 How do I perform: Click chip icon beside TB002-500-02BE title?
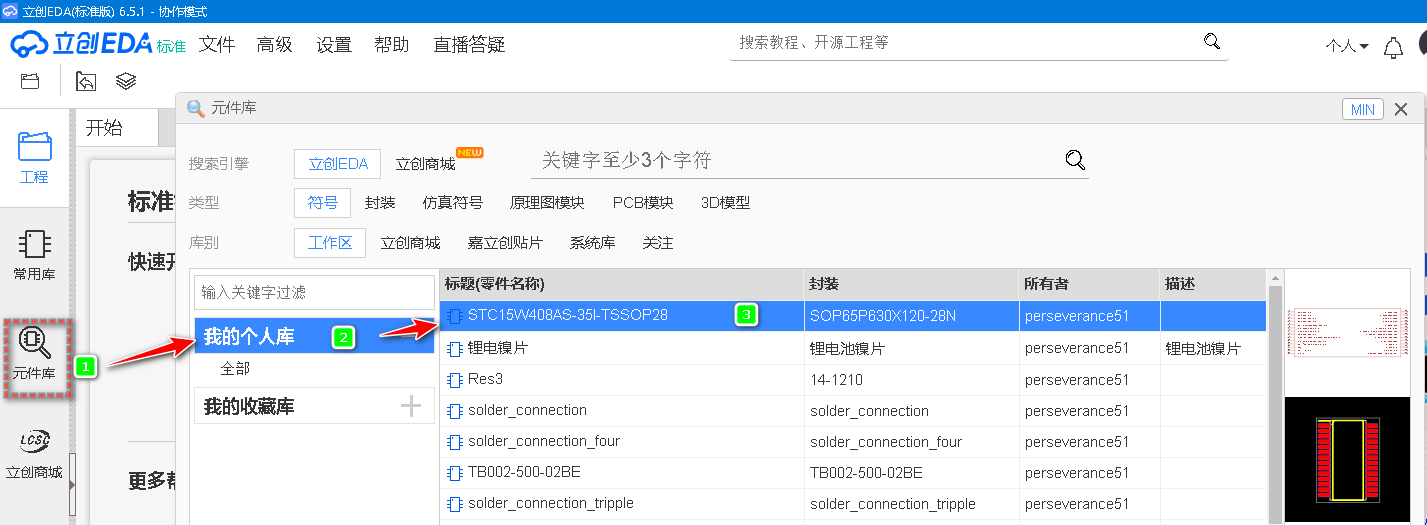pos(455,473)
